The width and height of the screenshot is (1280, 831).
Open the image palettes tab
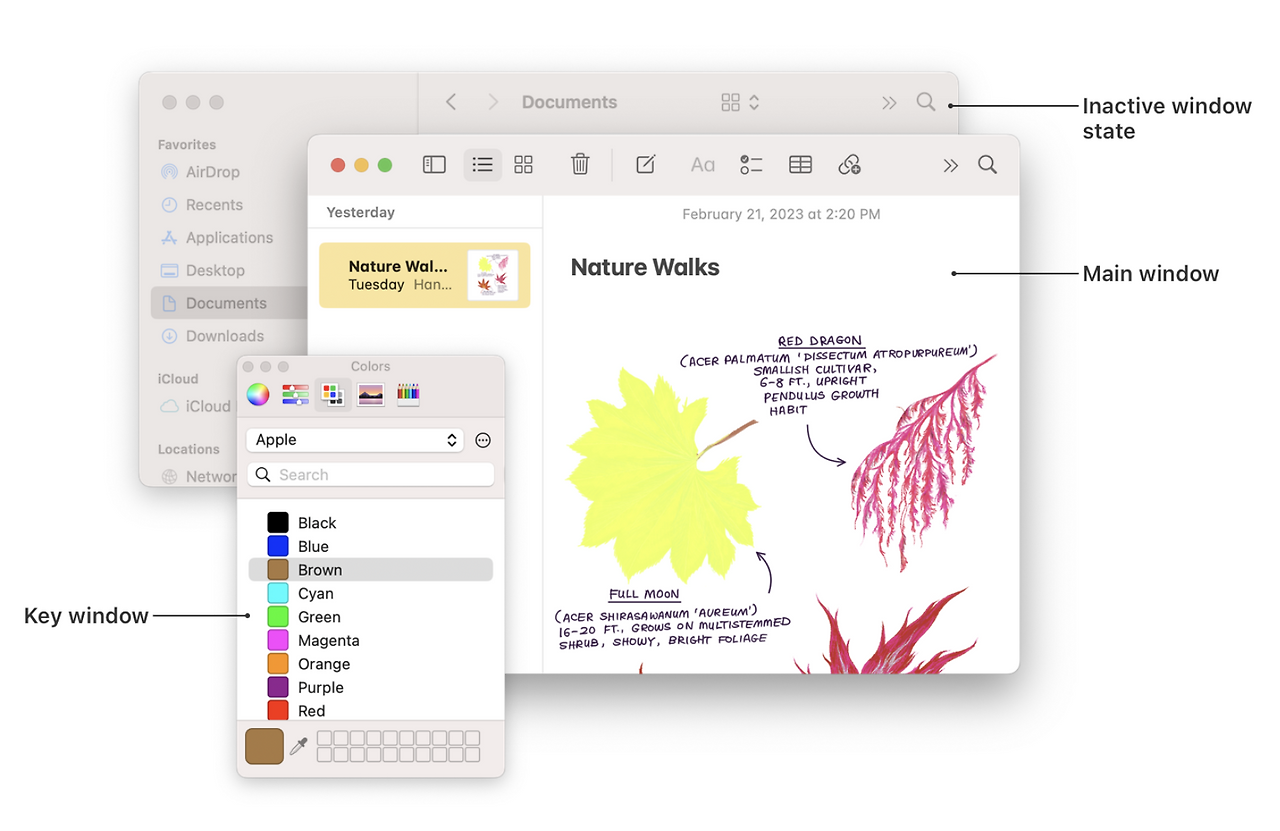pos(370,394)
